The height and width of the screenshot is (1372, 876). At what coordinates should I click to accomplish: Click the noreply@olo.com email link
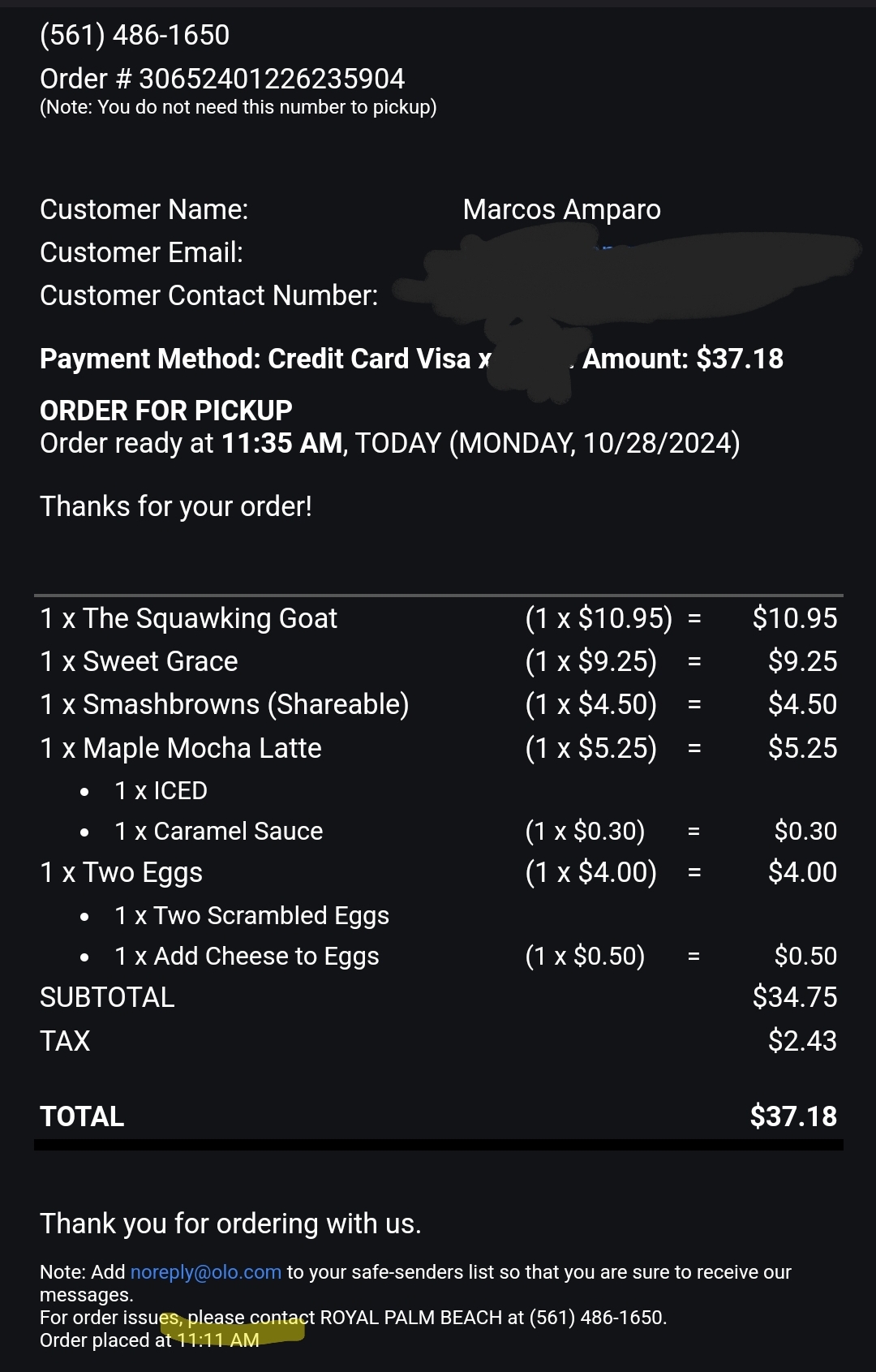(x=205, y=1272)
